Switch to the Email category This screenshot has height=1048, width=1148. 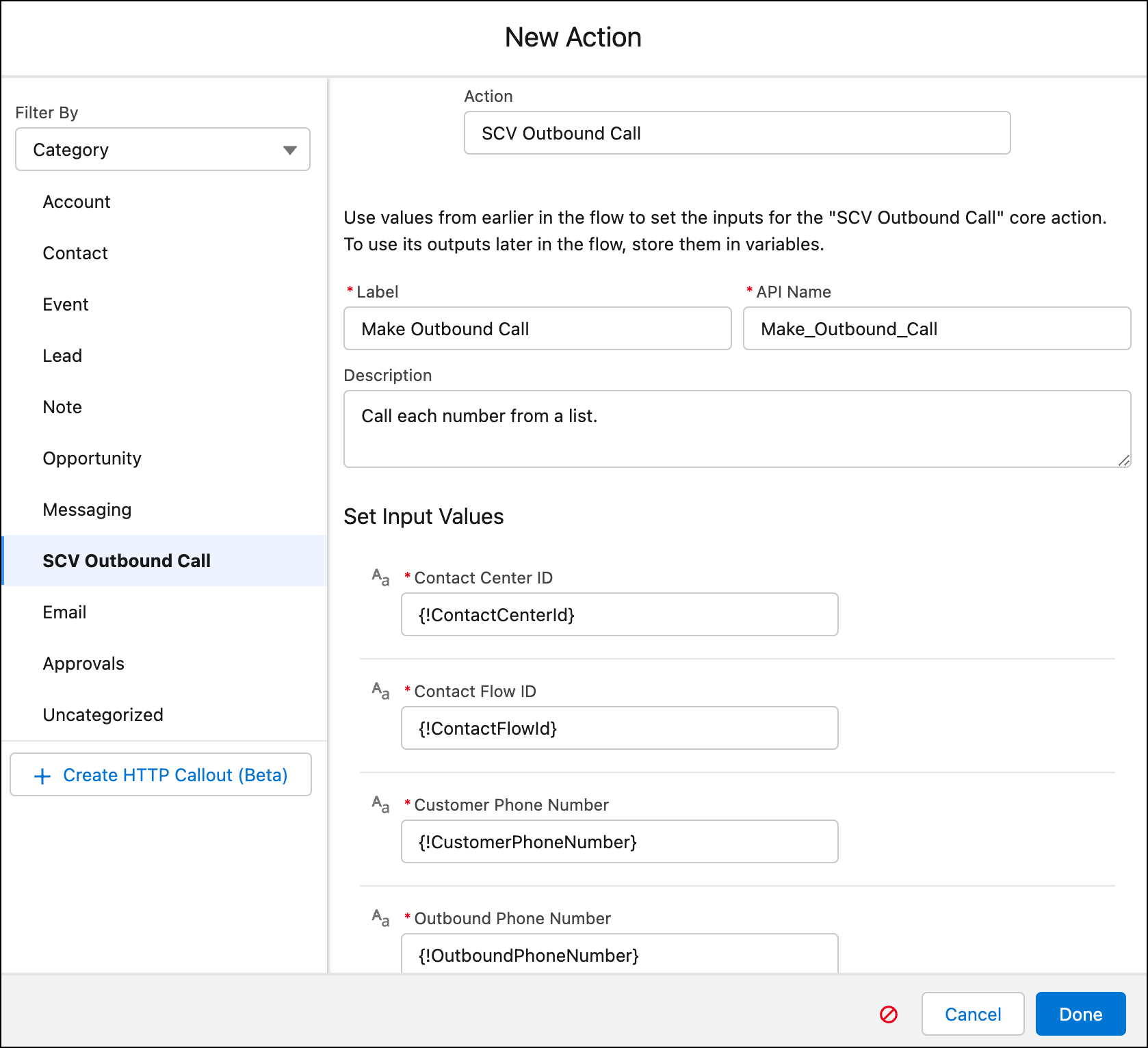[64, 612]
